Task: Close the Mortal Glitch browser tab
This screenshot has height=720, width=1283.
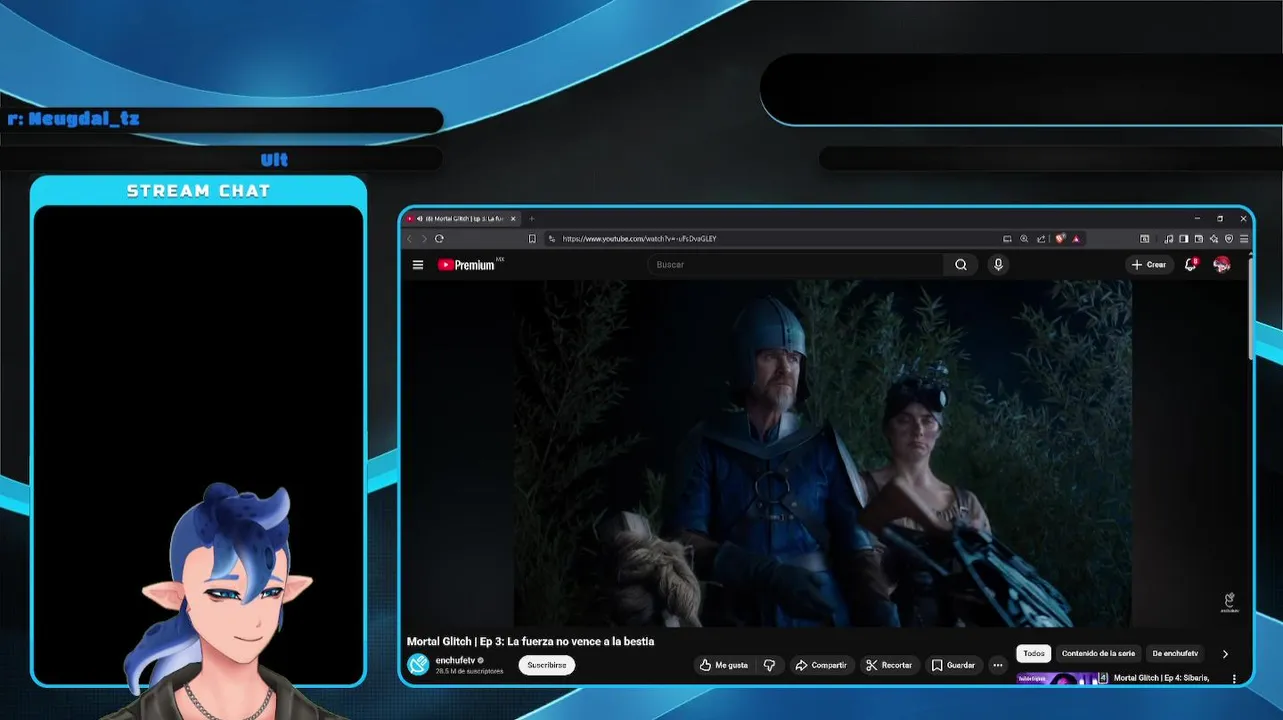Action: pyautogui.click(x=513, y=218)
